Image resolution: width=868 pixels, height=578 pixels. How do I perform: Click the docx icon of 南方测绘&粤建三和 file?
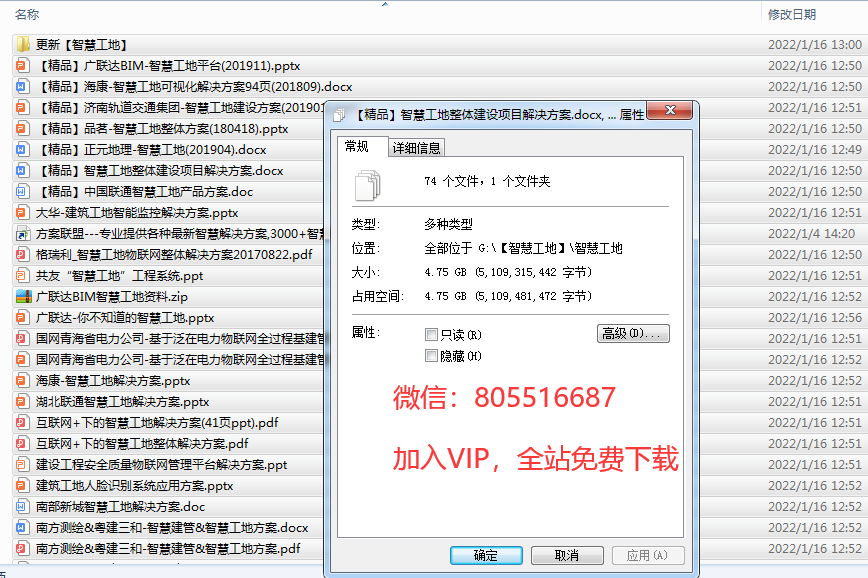click(22, 528)
